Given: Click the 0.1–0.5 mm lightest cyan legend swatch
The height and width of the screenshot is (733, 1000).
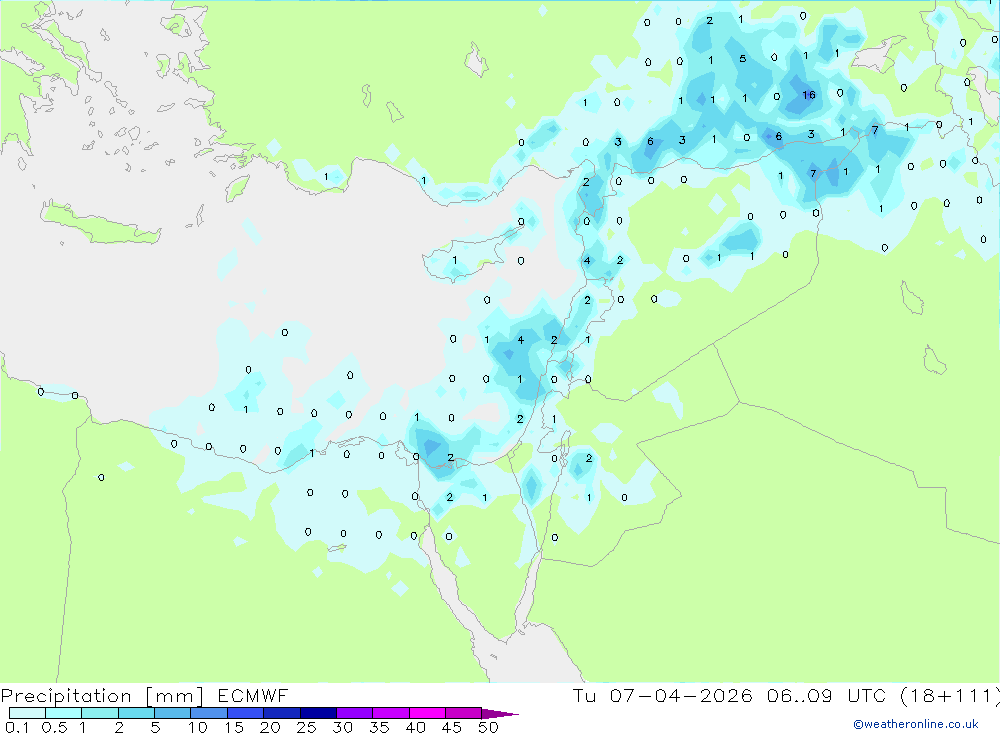Looking at the screenshot, I should point(27,713).
